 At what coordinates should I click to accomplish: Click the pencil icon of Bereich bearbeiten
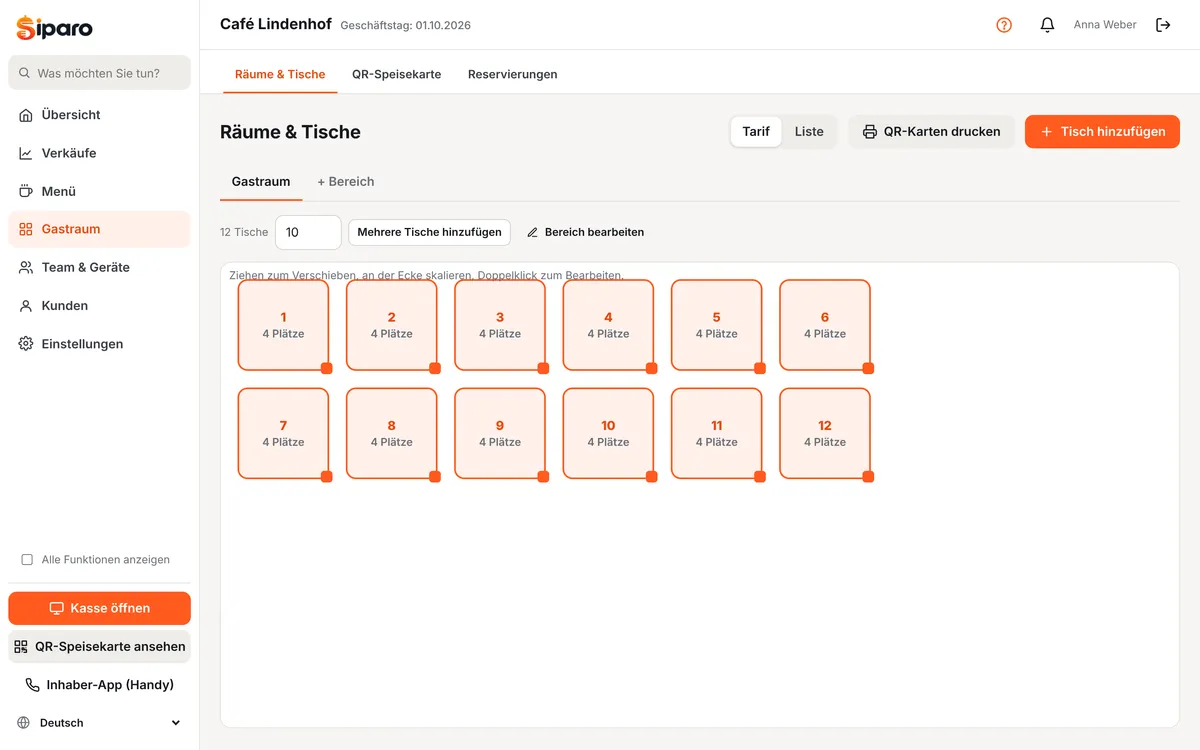533,232
